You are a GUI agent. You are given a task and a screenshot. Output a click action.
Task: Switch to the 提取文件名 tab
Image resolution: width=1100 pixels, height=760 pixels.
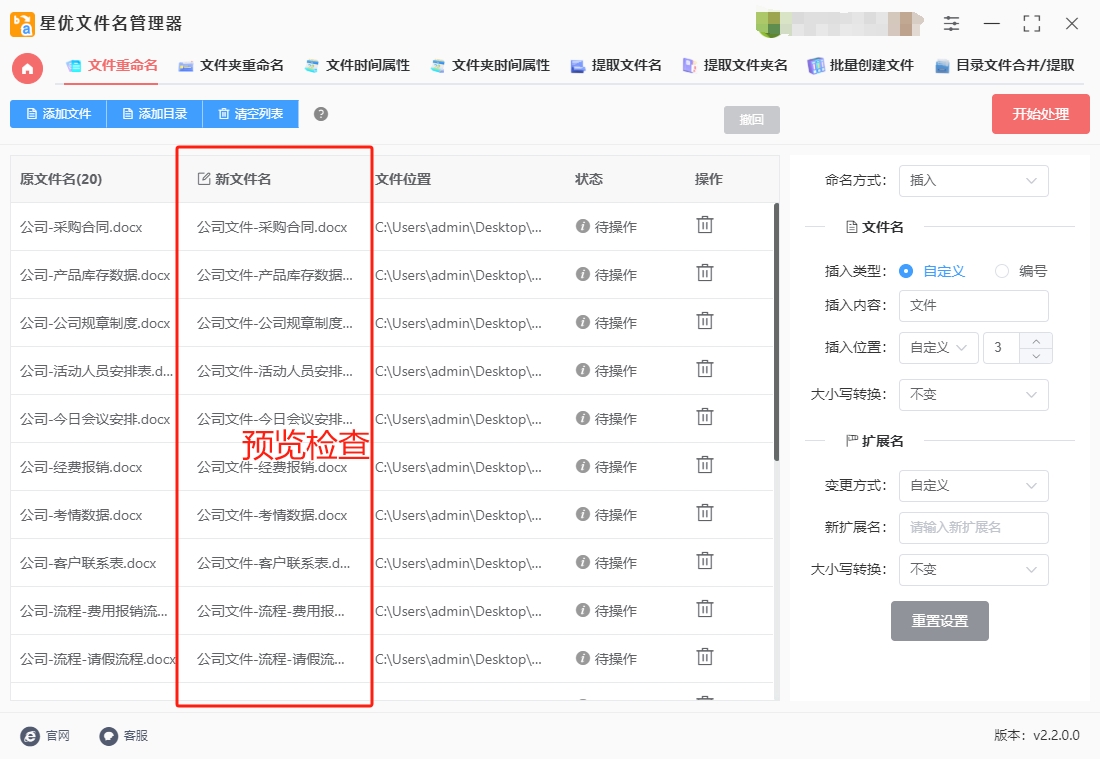(616, 66)
